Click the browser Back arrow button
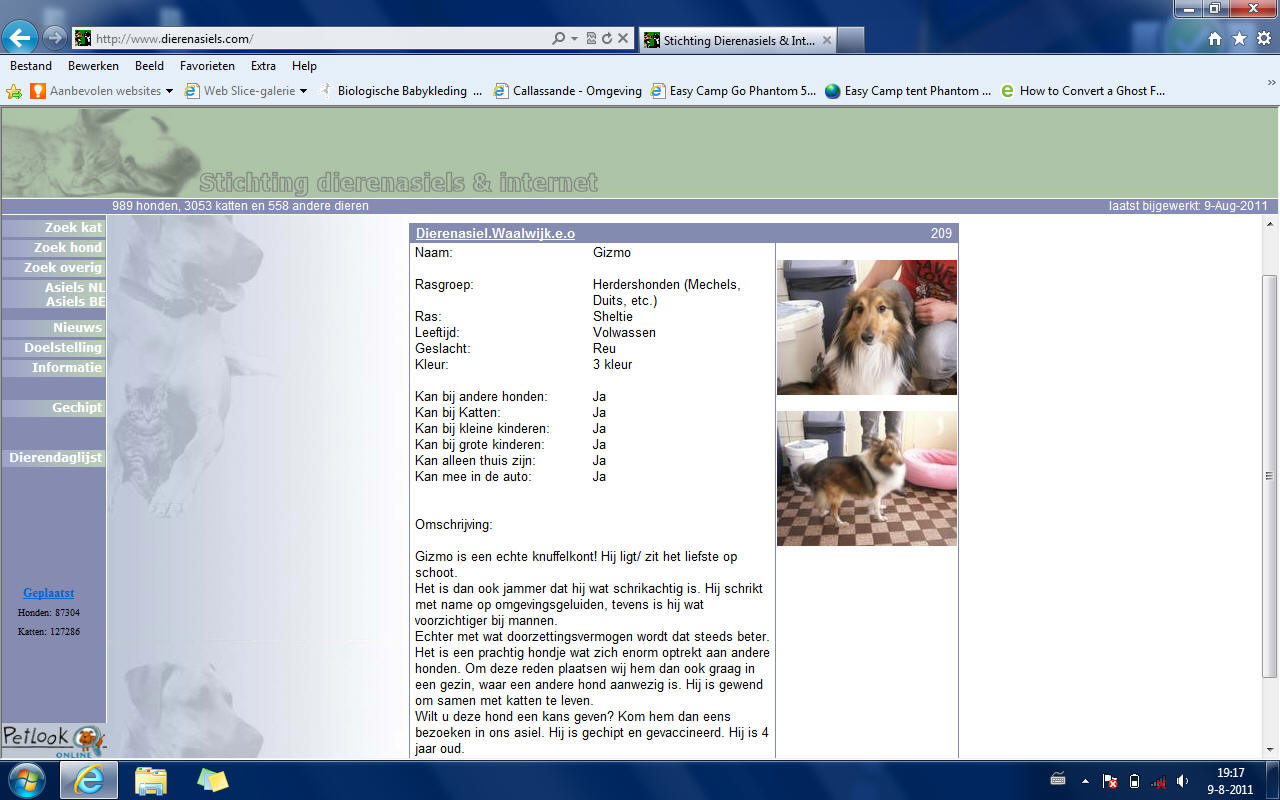Screen dimensions: 1280x800 coord(20,38)
